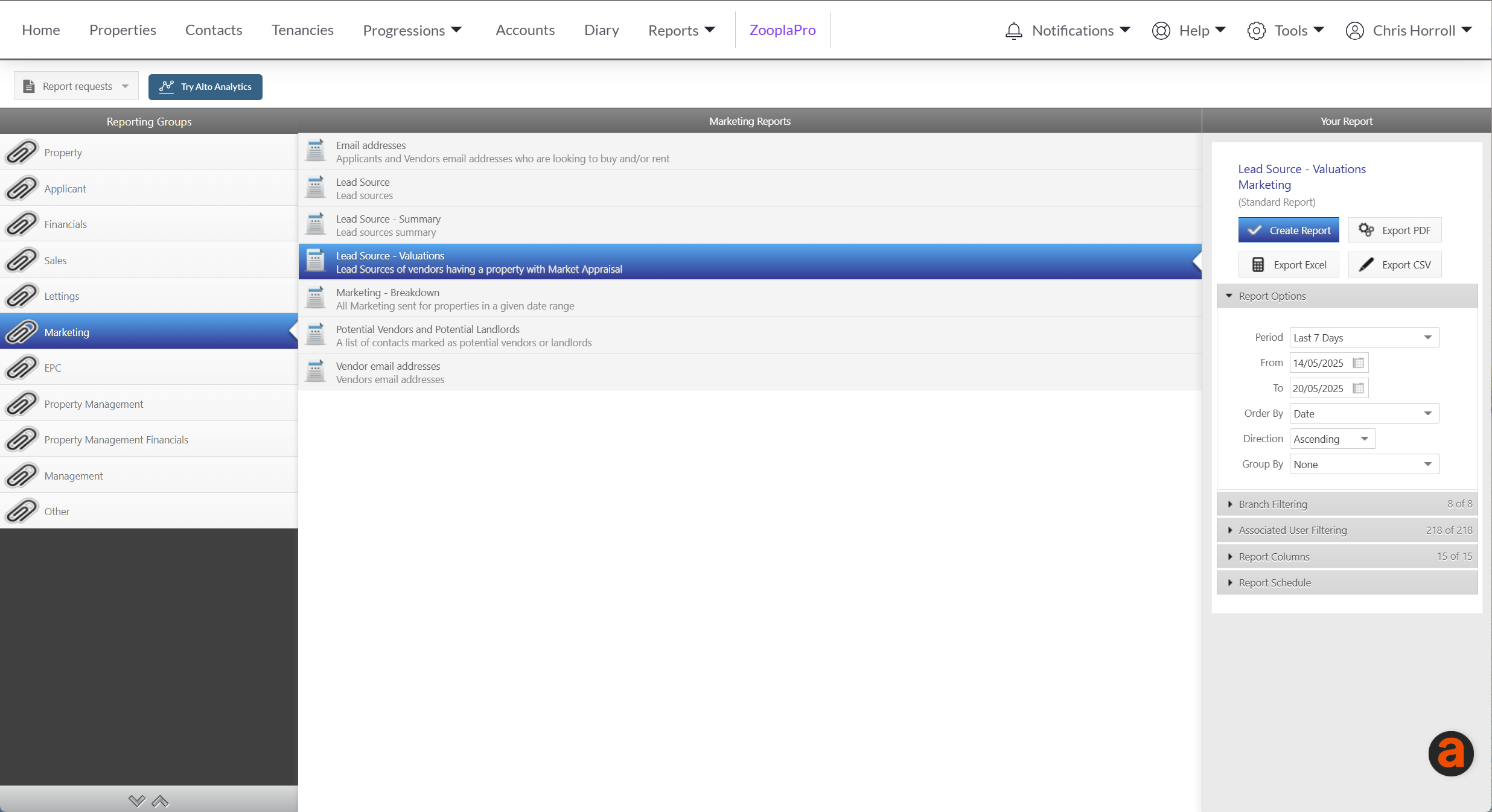Click the Notifications bell icon

click(x=1014, y=31)
